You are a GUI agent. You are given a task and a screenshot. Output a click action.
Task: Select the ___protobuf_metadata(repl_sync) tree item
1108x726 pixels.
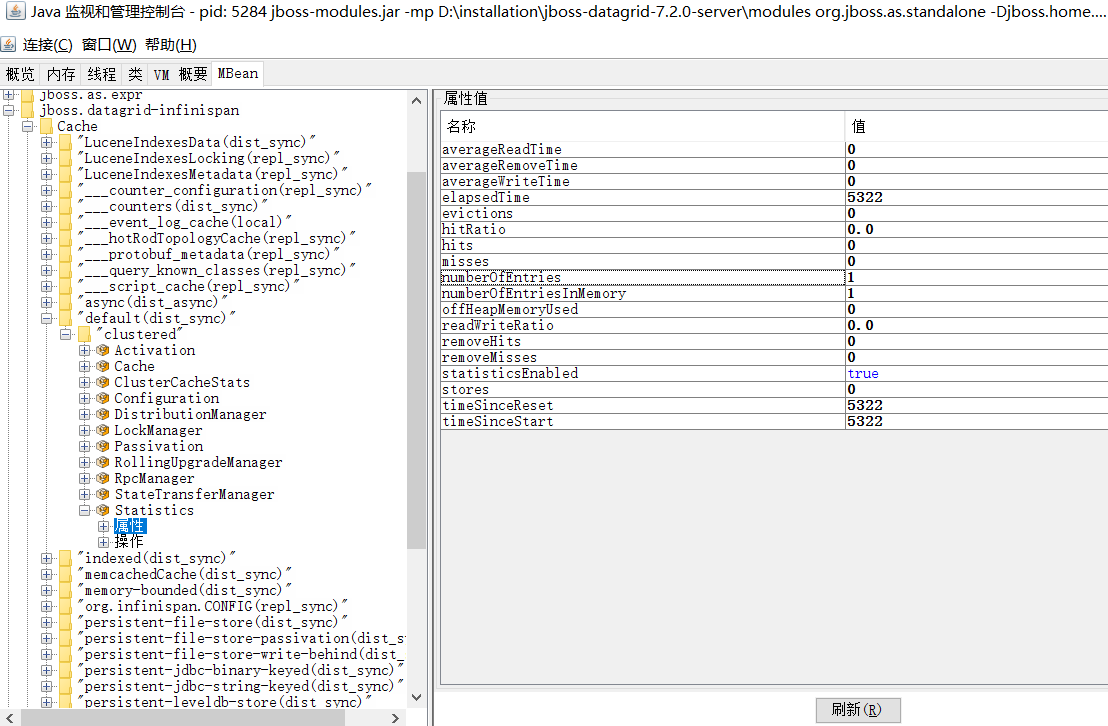209,254
